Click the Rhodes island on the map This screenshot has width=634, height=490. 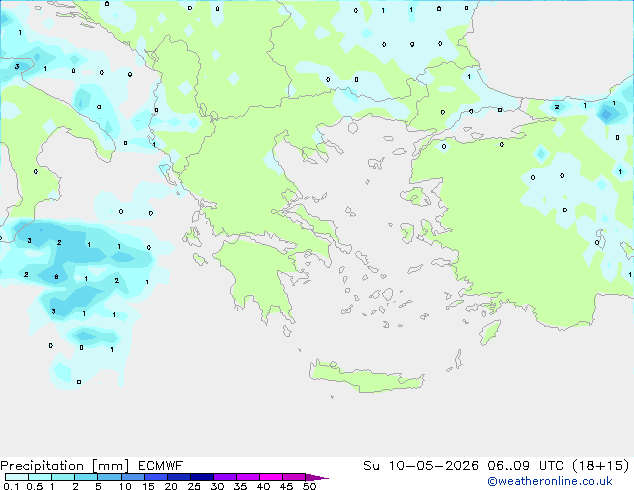pyautogui.click(x=490, y=332)
